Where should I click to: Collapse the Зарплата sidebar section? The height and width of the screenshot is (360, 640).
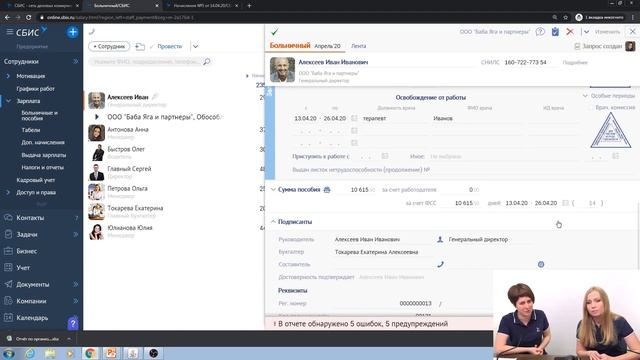coord(8,101)
